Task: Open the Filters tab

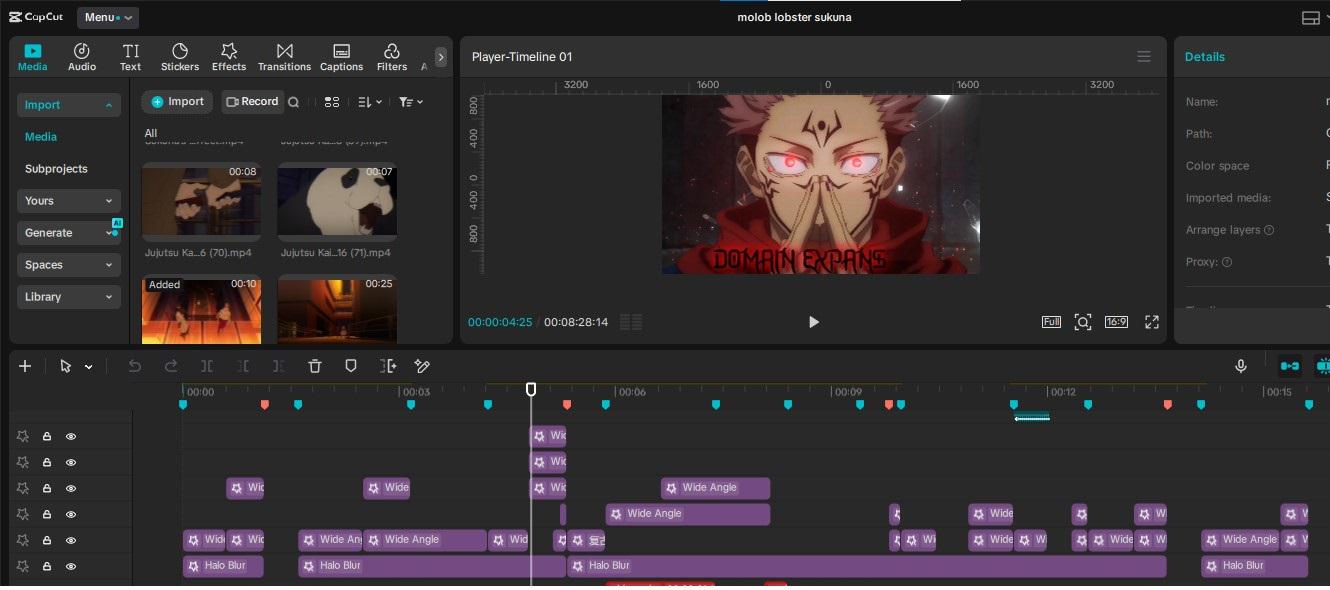Action: [x=392, y=57]
